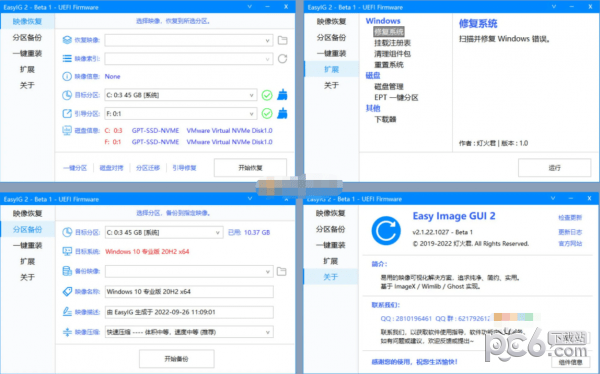
Task: Click folder browse icon beside 恢复映像 field
Action: (x=282, y=40)
